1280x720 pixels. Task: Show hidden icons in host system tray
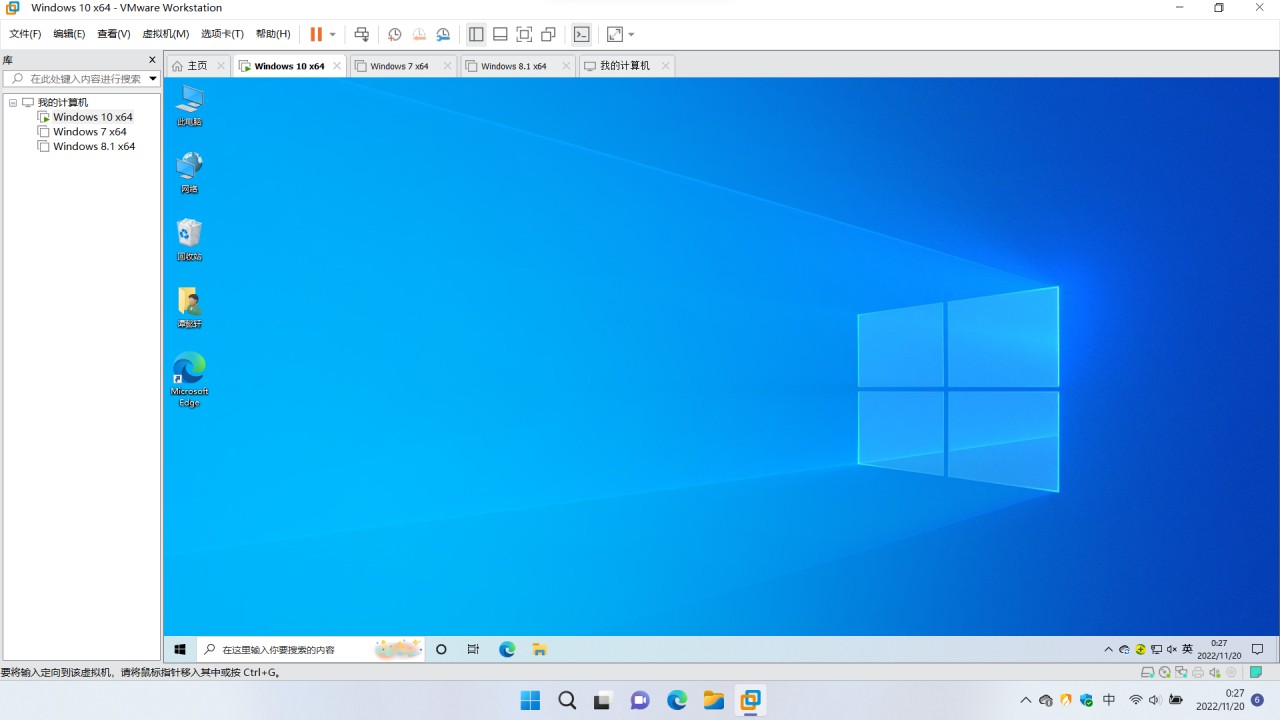pyautogui.click(x=1025, y=700)
